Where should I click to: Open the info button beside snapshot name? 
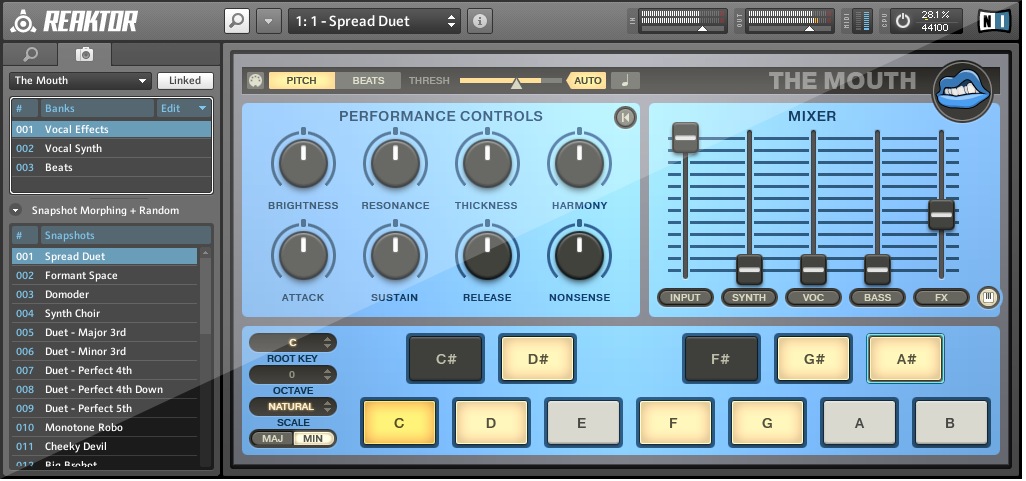click(x=480, y=21)
